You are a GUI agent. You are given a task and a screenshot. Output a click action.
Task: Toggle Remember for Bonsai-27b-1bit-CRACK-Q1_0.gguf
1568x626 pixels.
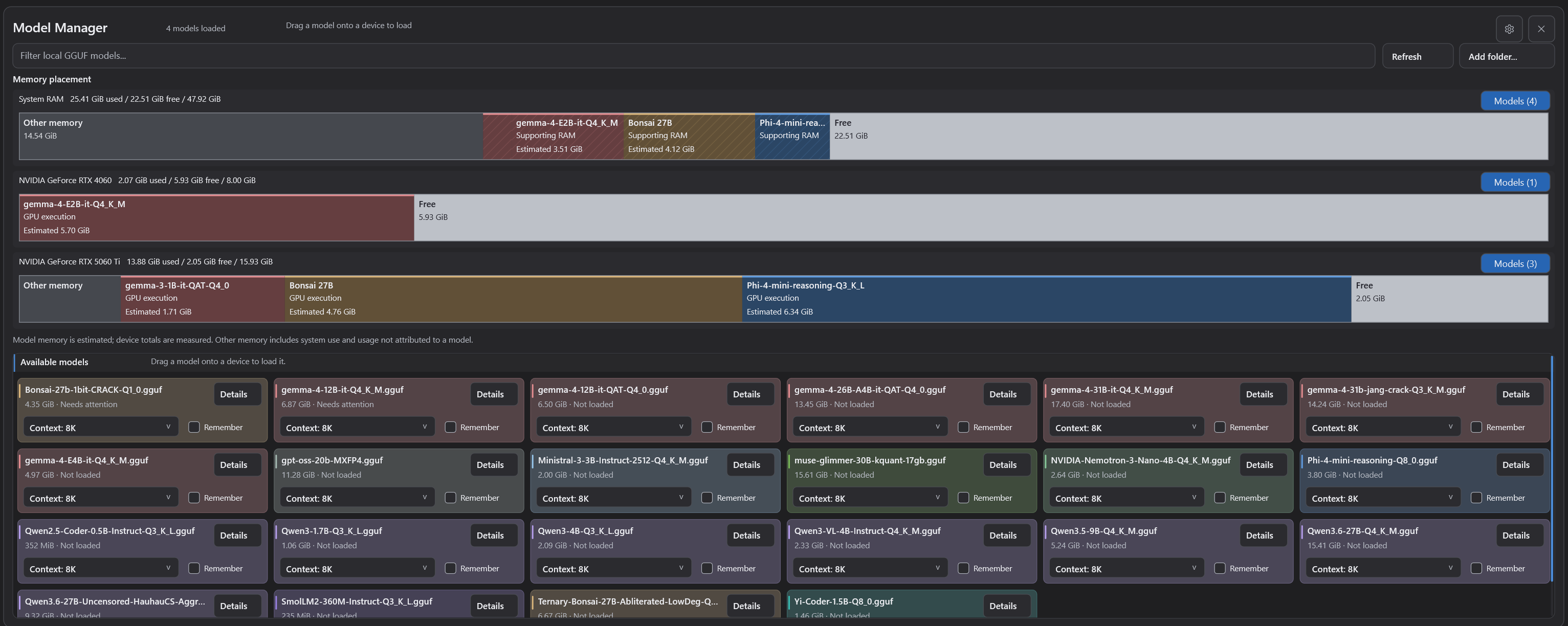(194, 427)
